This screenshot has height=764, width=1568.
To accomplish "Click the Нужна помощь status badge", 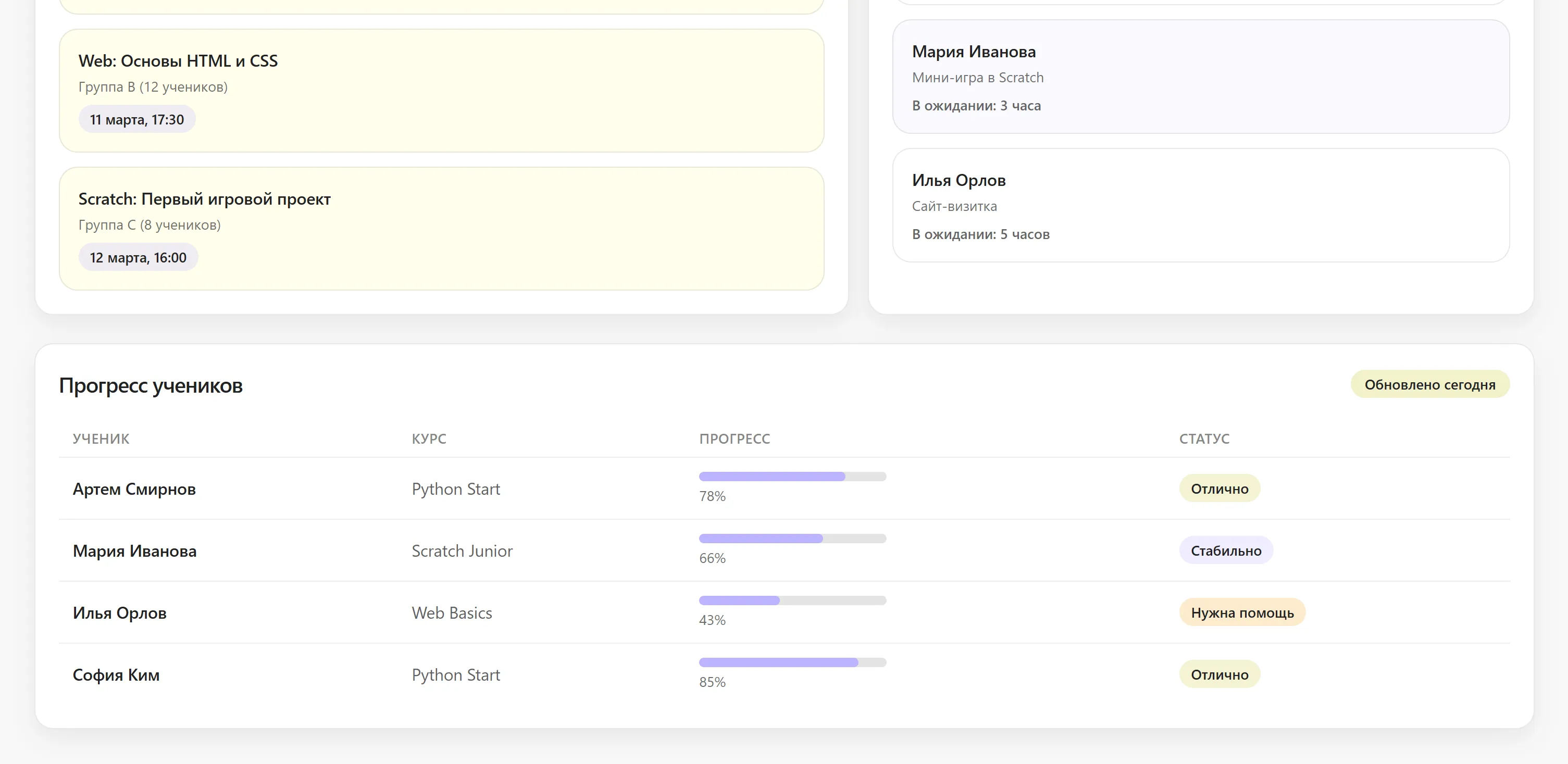I will [1242, 612].
